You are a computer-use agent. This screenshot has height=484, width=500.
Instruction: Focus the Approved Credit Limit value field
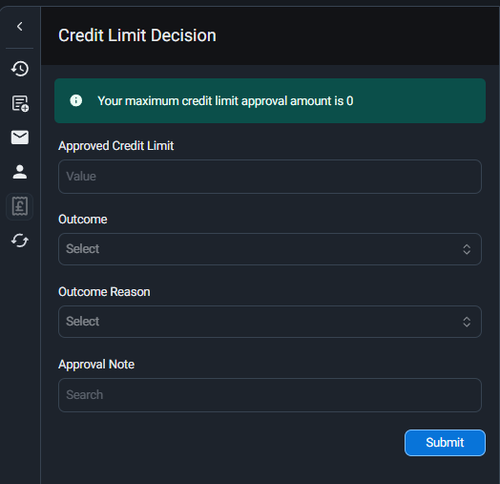270,176
